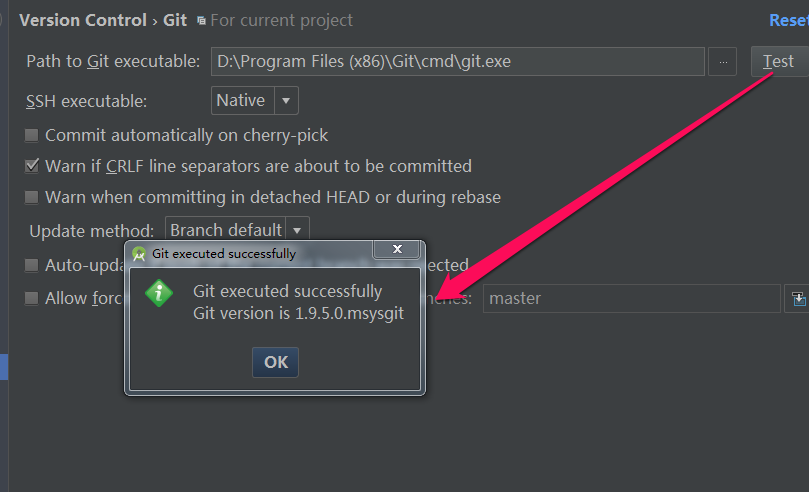Click the Test button
This screenshot has height=492, width=809.
pyautogui.click(x=779, y=61)
